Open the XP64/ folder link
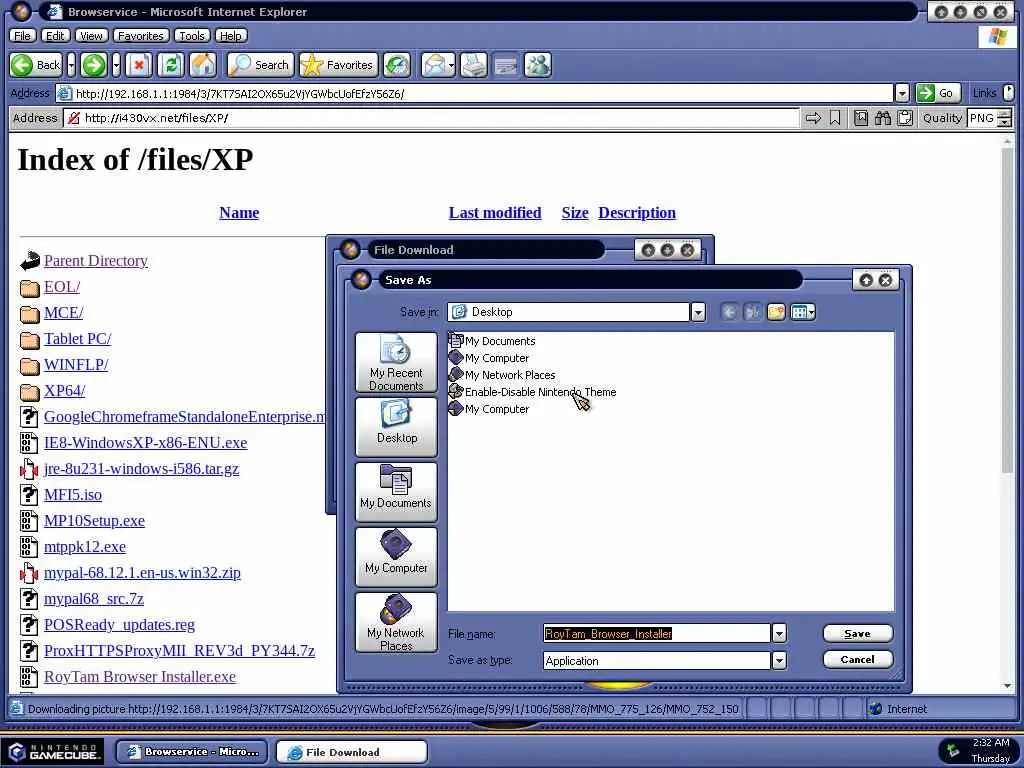 point(65,391)
